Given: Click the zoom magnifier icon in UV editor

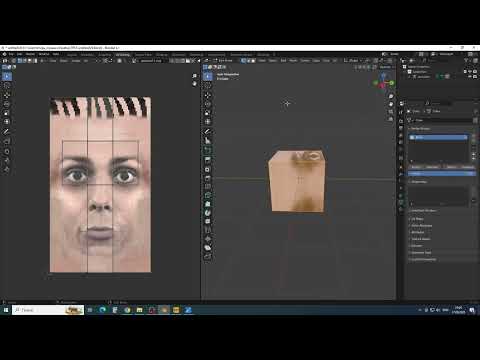Looking at the screenshot, I should [195, 76].
